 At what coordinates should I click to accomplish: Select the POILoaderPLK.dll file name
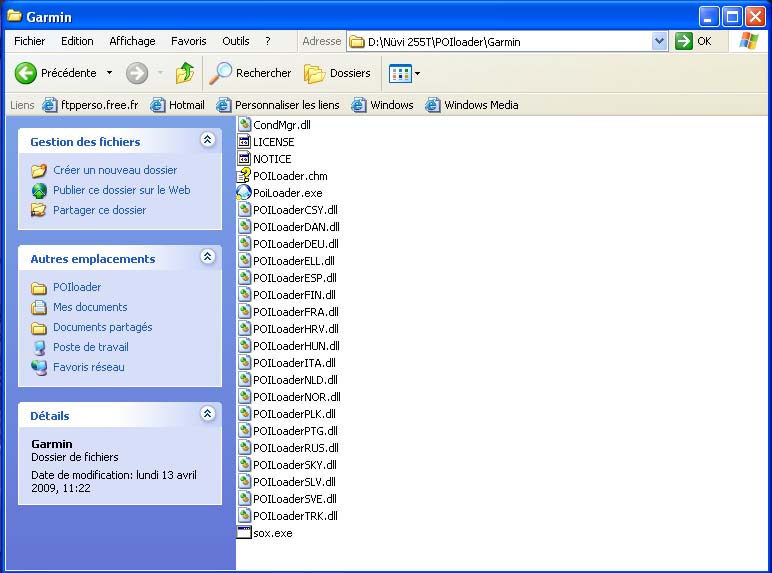[x=294, y=414]
